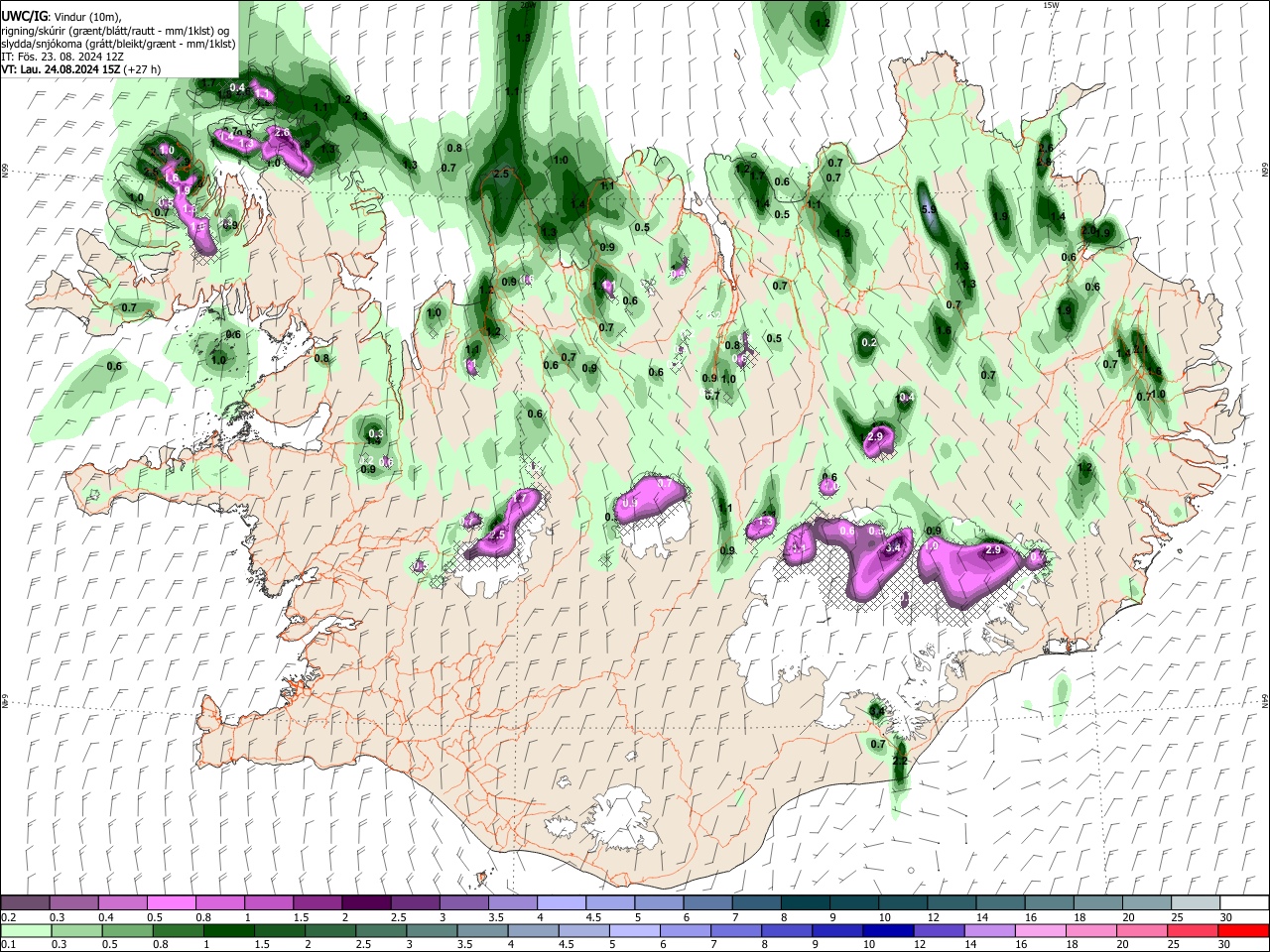Click the '30' label under snow legend
Viewport: 1270px width, 952px height.
1226,917
